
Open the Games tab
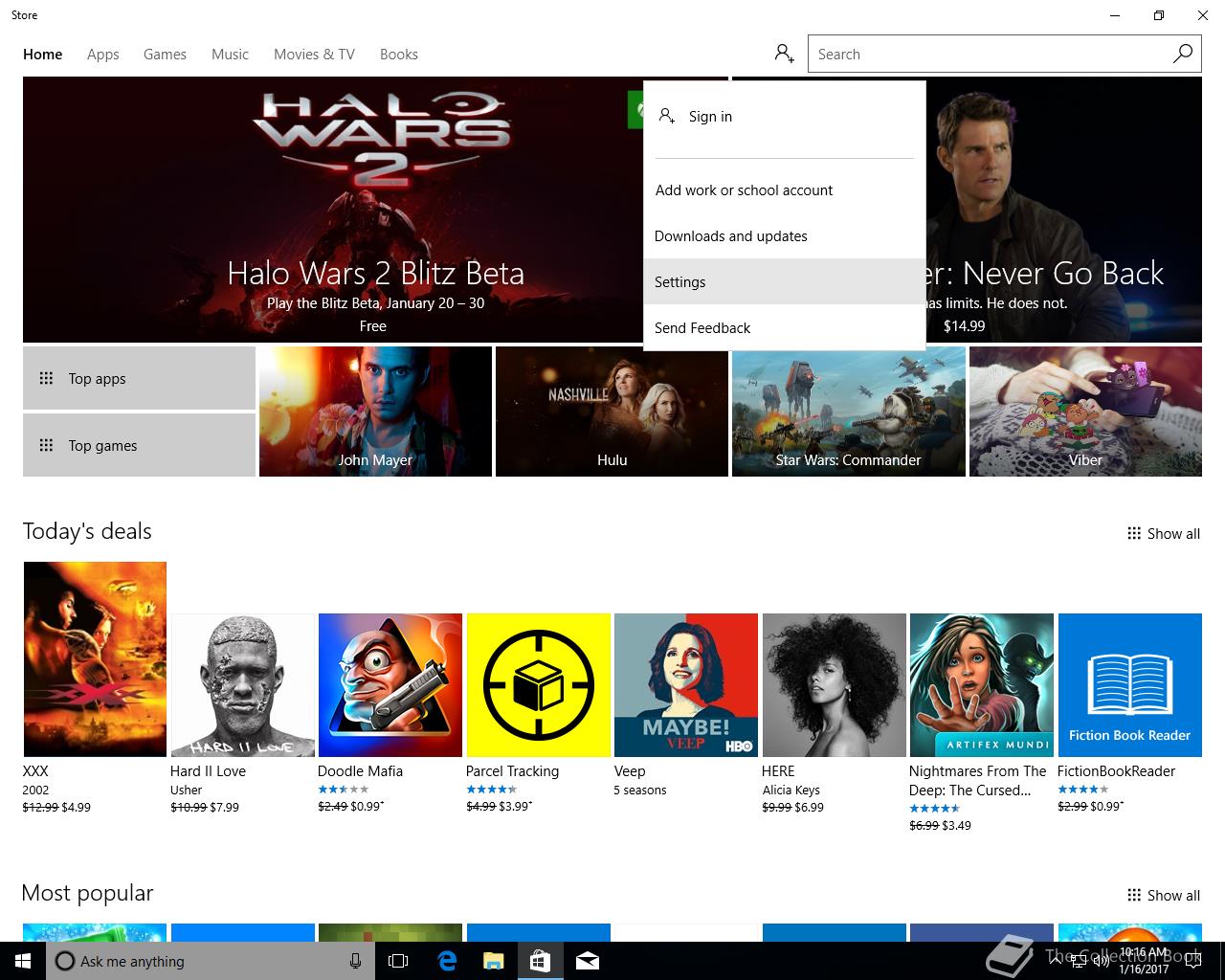pyautogui.click(x=165, y=55)
